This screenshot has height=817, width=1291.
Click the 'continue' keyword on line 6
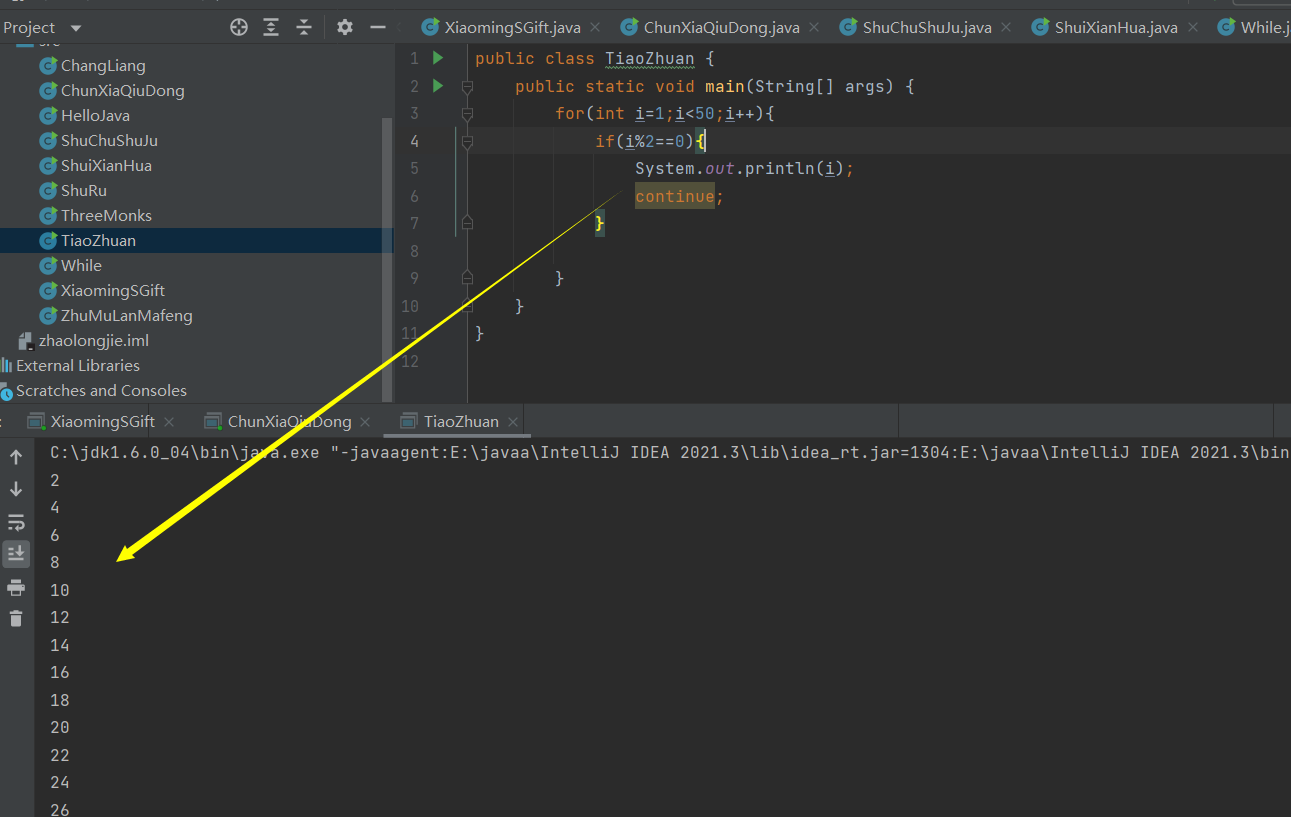(x=675, y=197)
